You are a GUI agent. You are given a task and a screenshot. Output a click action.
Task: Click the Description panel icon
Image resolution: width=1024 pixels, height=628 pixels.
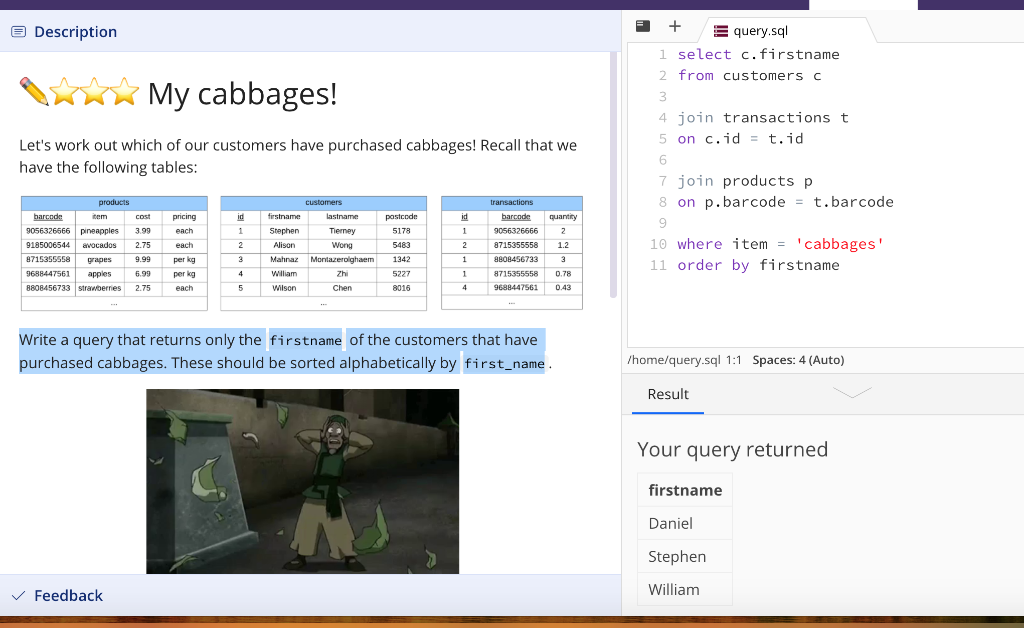[x=19, y=31]
